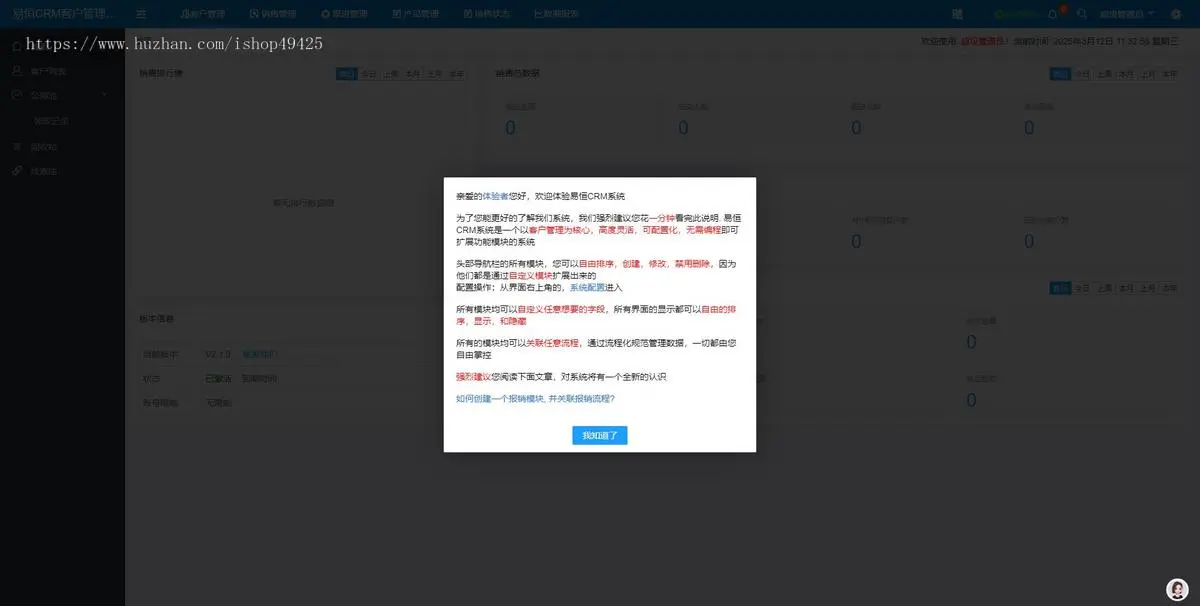This screenshot has width=1200, height=606.
Task: Click the green status indicator in header
Action: tap(1015, 14)
